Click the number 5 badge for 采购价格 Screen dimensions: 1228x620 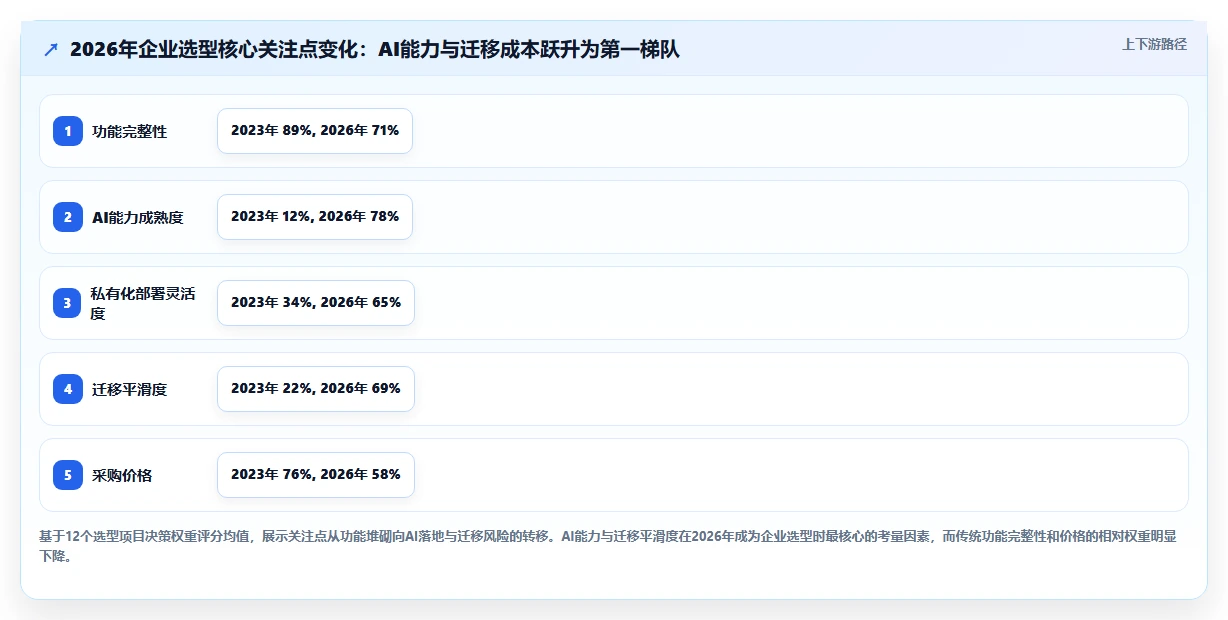tap(68, 475)
